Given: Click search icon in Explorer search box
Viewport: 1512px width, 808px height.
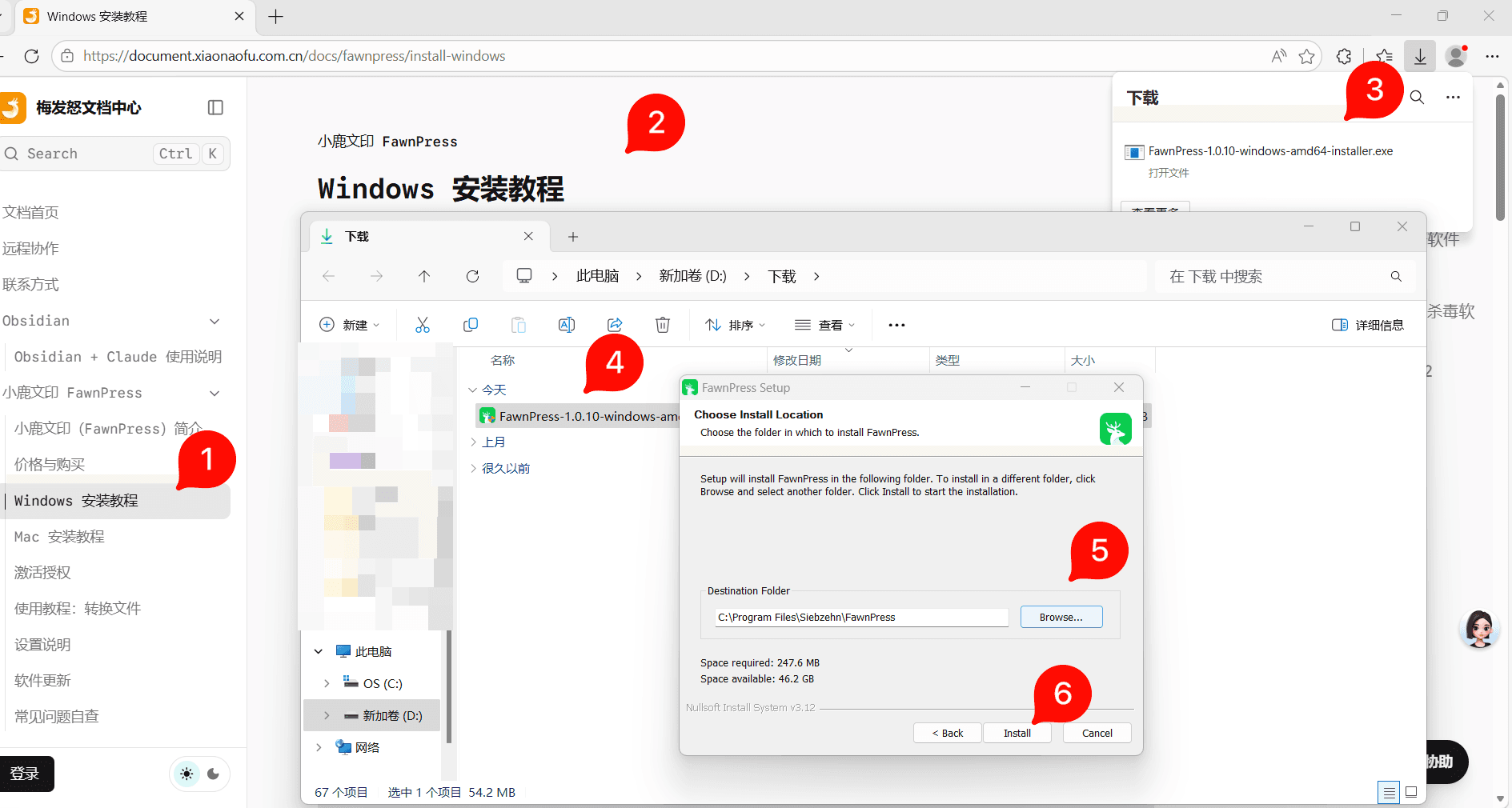Looking at the screenshot, I should click(x=1396, y=276).
